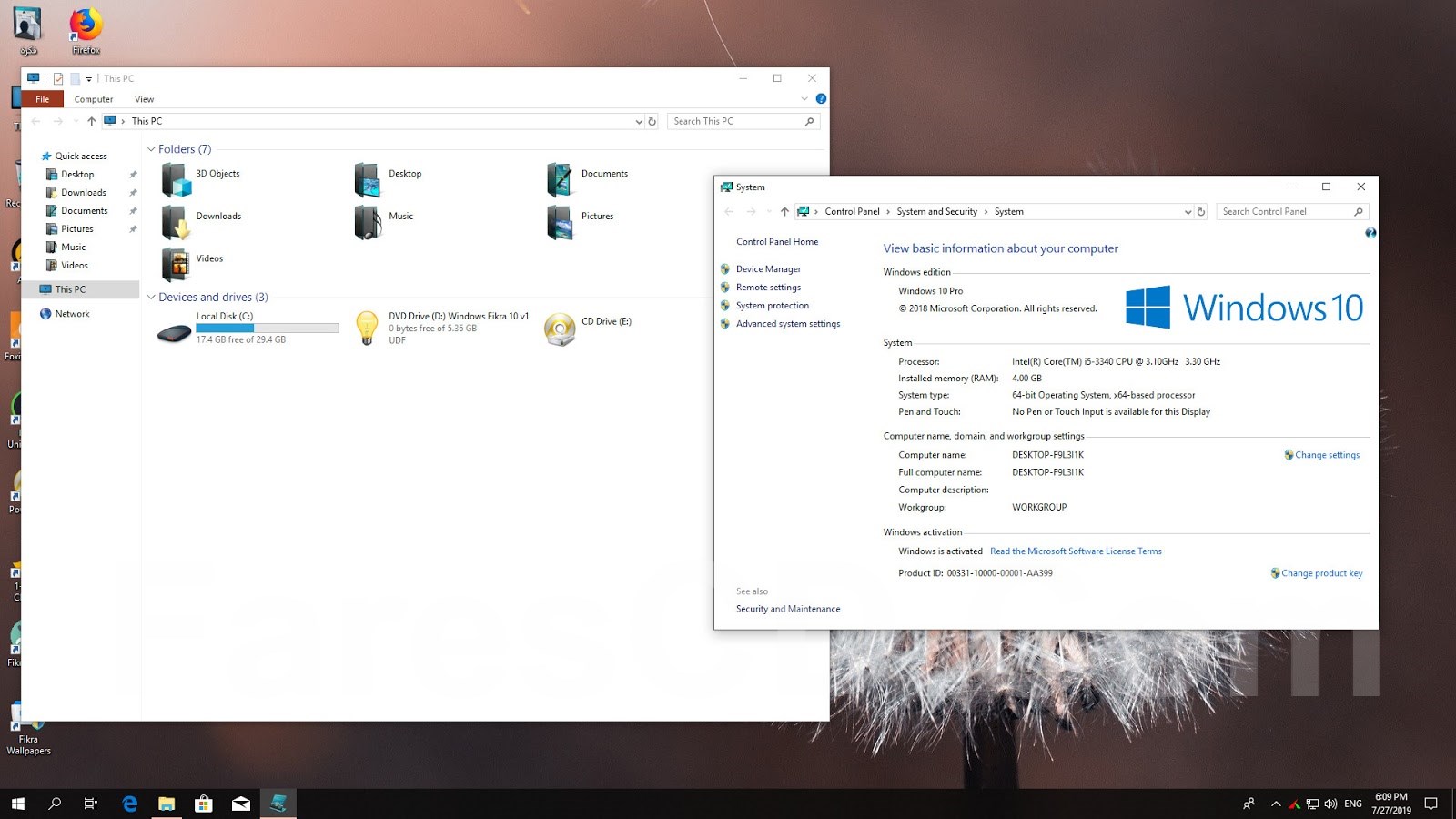Open the Videos folder icon
This screenshot has width=1456, height=819.
pos(176,265)
